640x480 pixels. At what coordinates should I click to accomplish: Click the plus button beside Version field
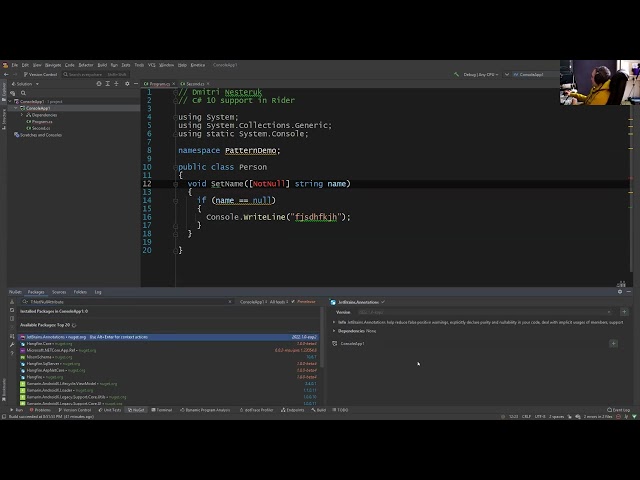(624, 312)
